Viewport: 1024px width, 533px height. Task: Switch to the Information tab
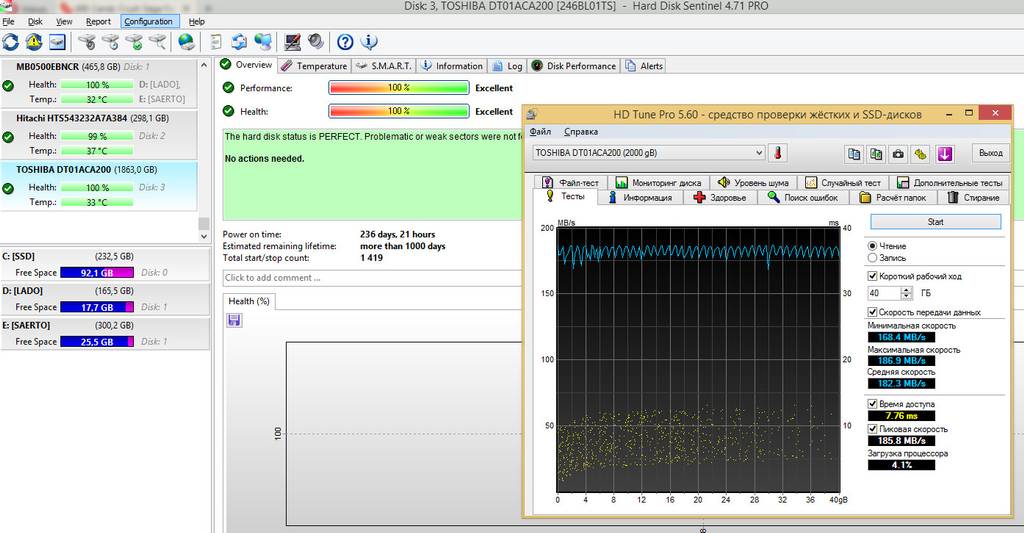pos(451,66)
